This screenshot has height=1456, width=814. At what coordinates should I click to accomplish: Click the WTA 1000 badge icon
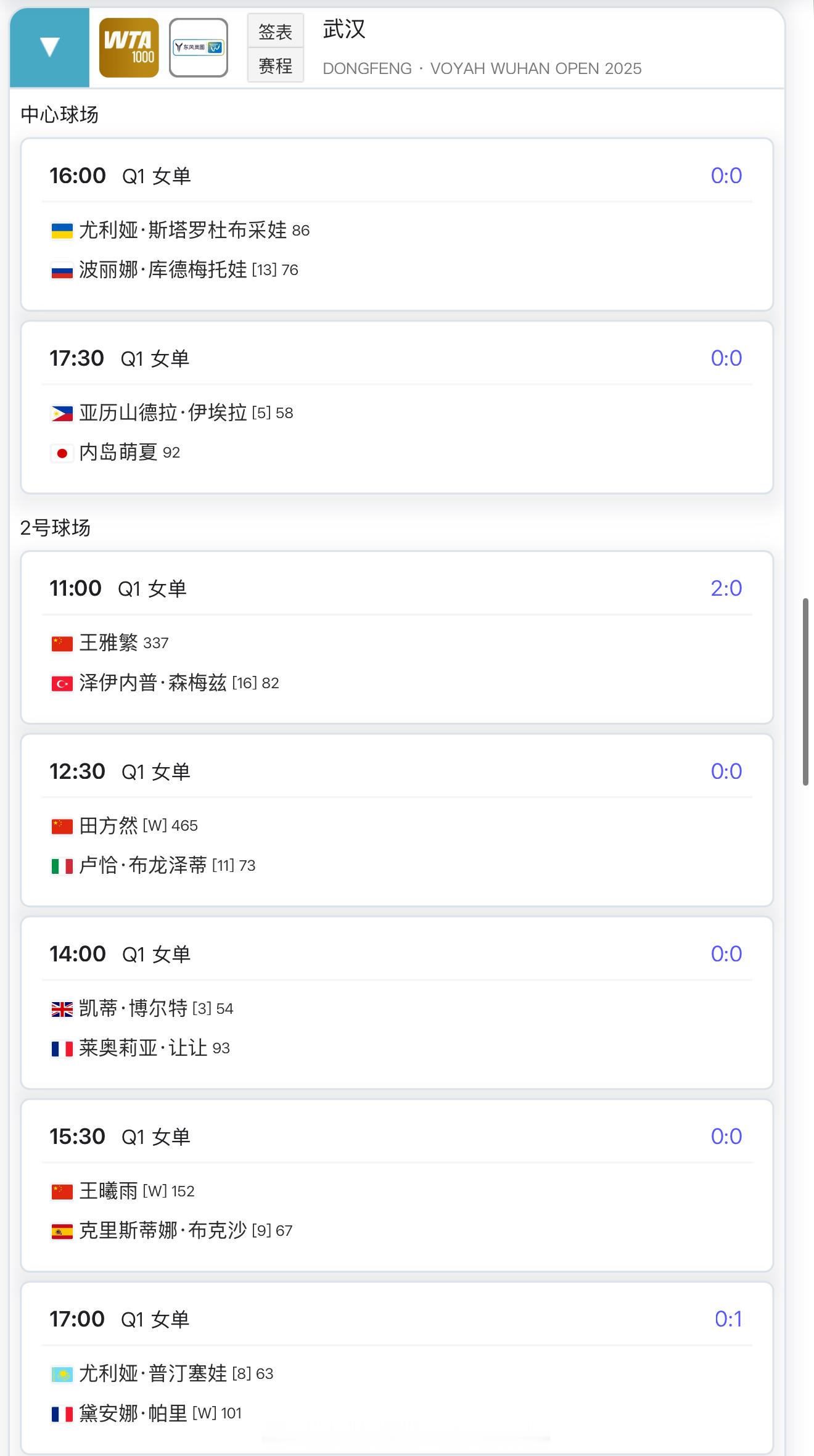click(129, 47)
